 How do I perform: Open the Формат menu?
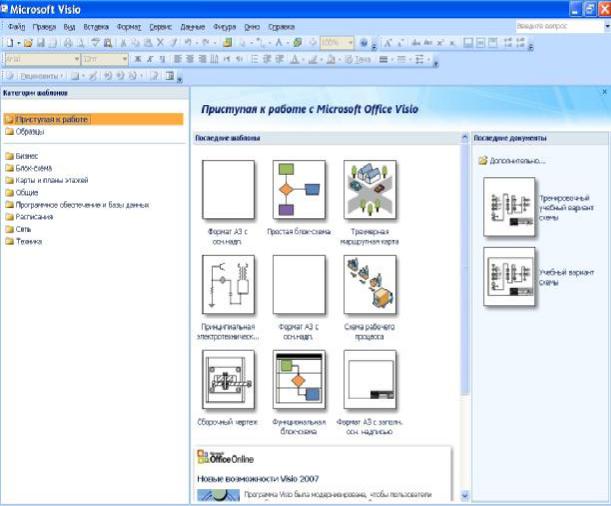[x=129, y=27]
